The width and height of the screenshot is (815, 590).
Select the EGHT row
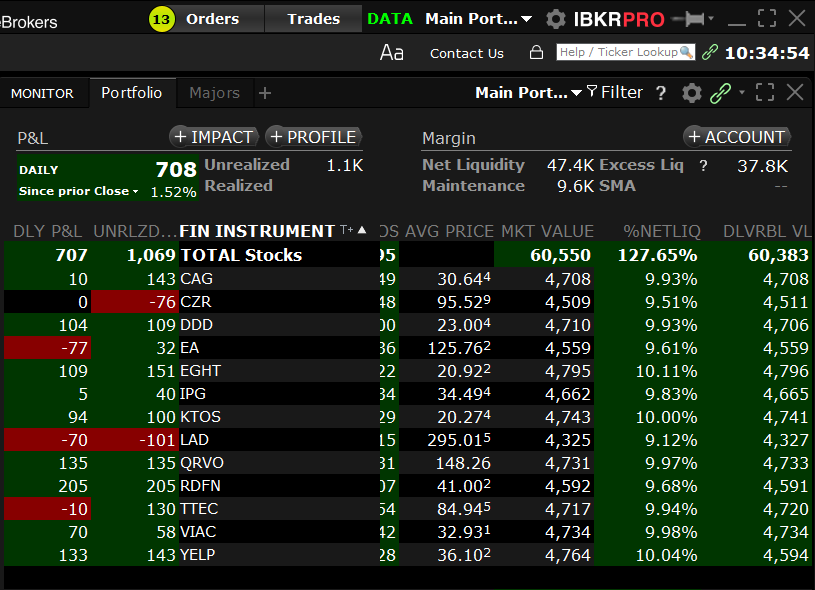[407, 371]
